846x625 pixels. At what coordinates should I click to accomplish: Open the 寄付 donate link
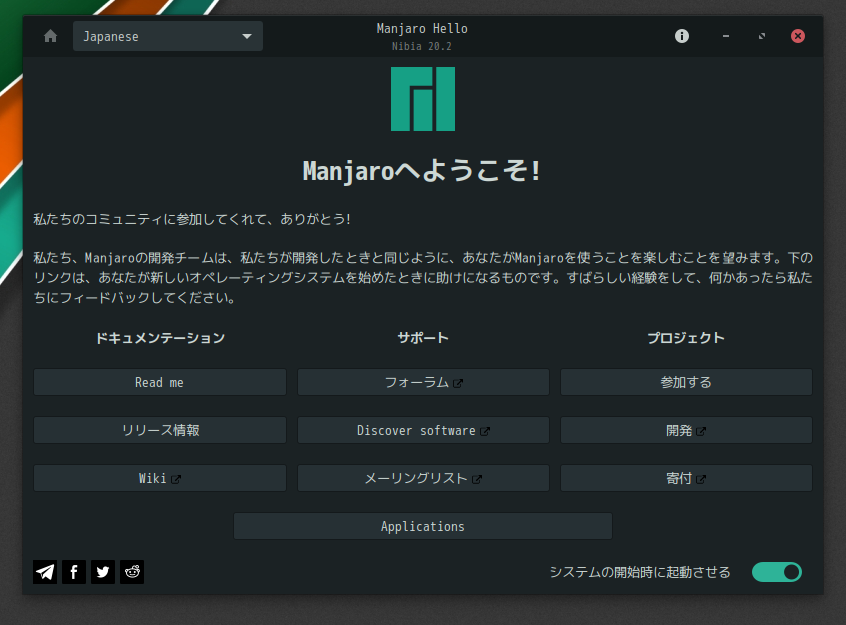[686, 478]
